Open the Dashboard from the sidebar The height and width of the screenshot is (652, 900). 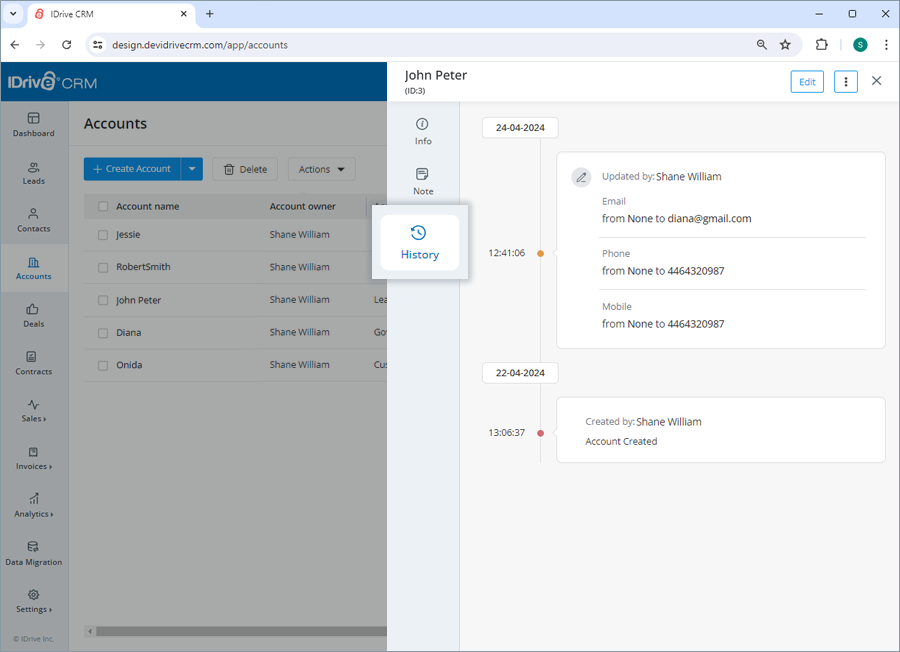[x=33, y=126]
